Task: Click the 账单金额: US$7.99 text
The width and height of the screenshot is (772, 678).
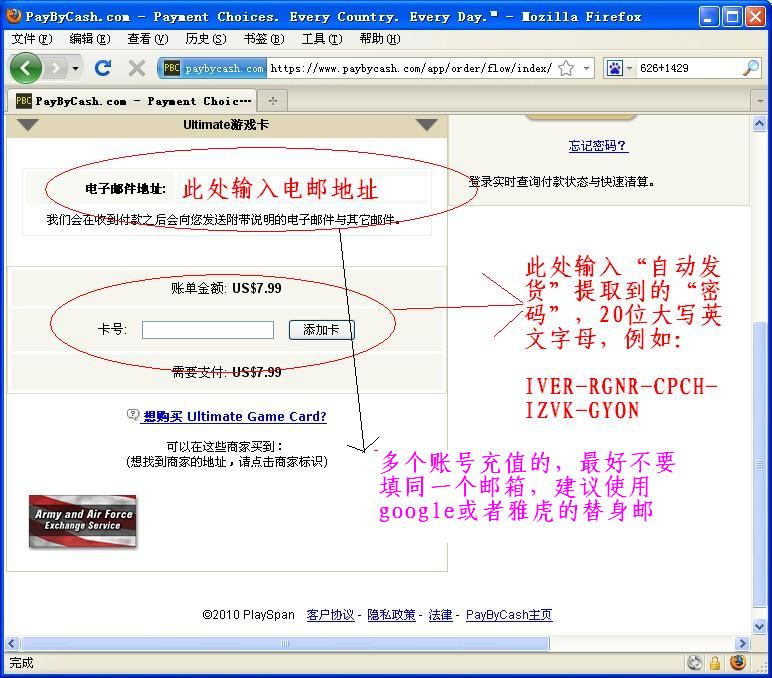Action: (x=226, y=288)
